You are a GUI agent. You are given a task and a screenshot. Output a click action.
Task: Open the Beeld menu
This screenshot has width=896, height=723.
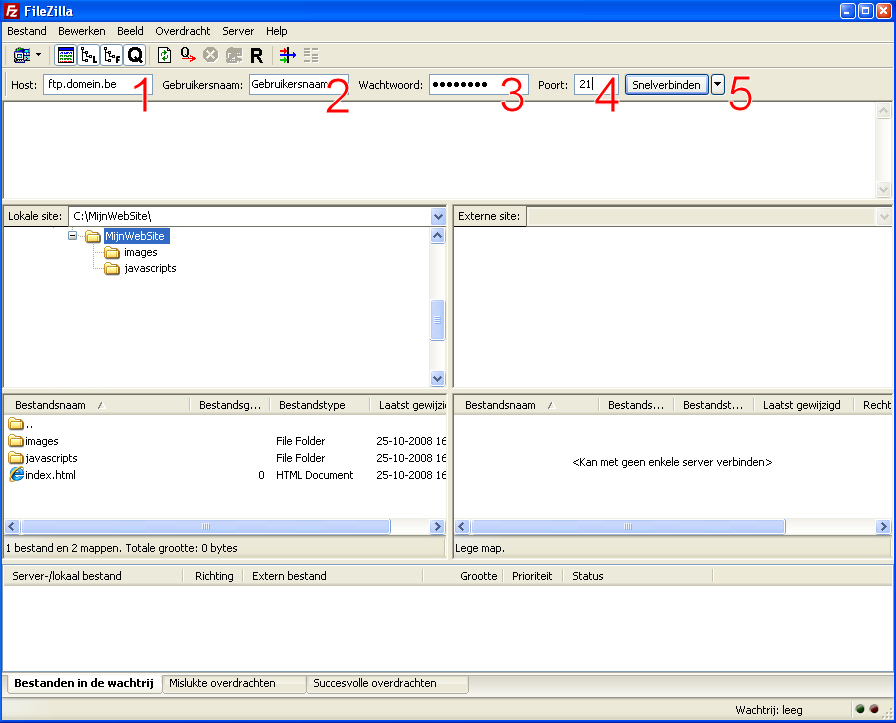[130, 31]
